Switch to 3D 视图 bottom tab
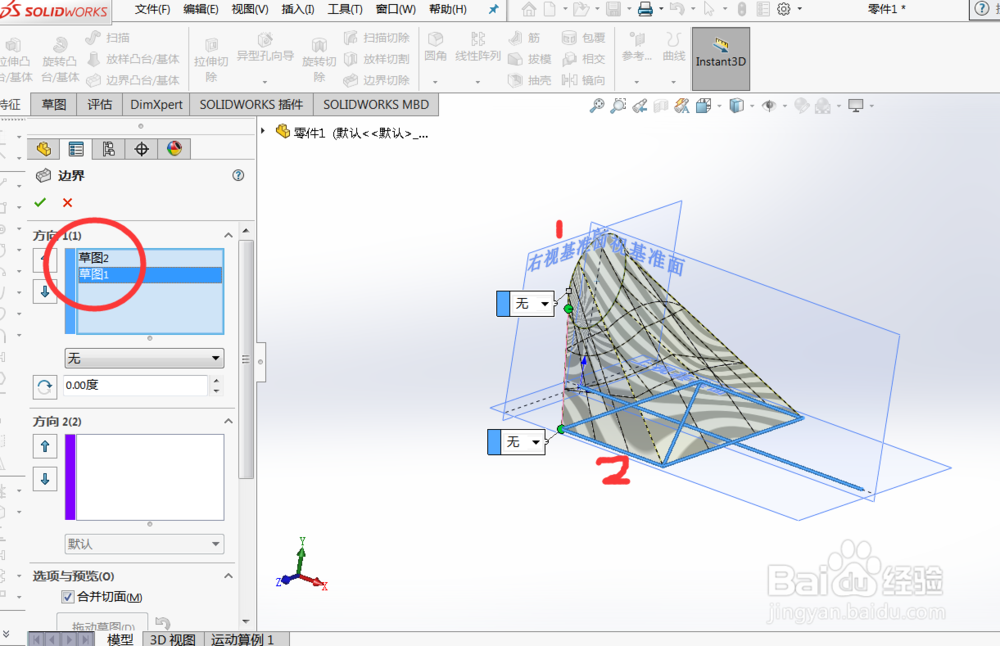The image size is (1000, 646). click(x=173, y=639)
